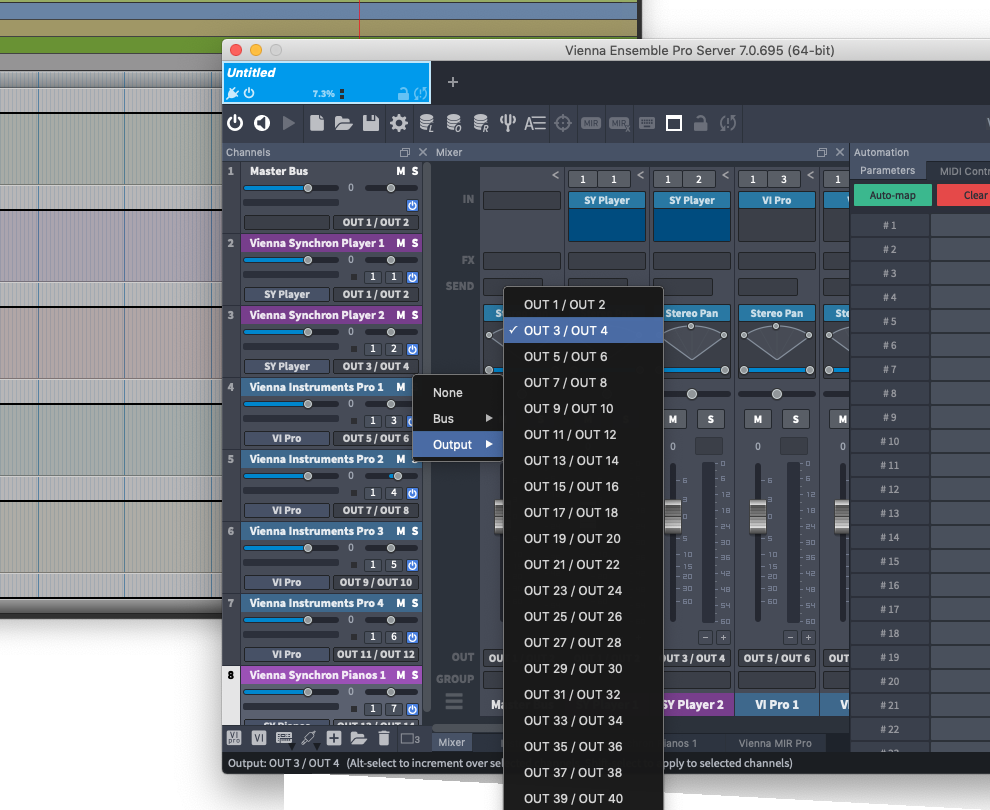The height and width of the screenshot is (810, 990).
Task: Solo Vienna Instruments Pro 4 channel
Action: click(x=415, y=603)
